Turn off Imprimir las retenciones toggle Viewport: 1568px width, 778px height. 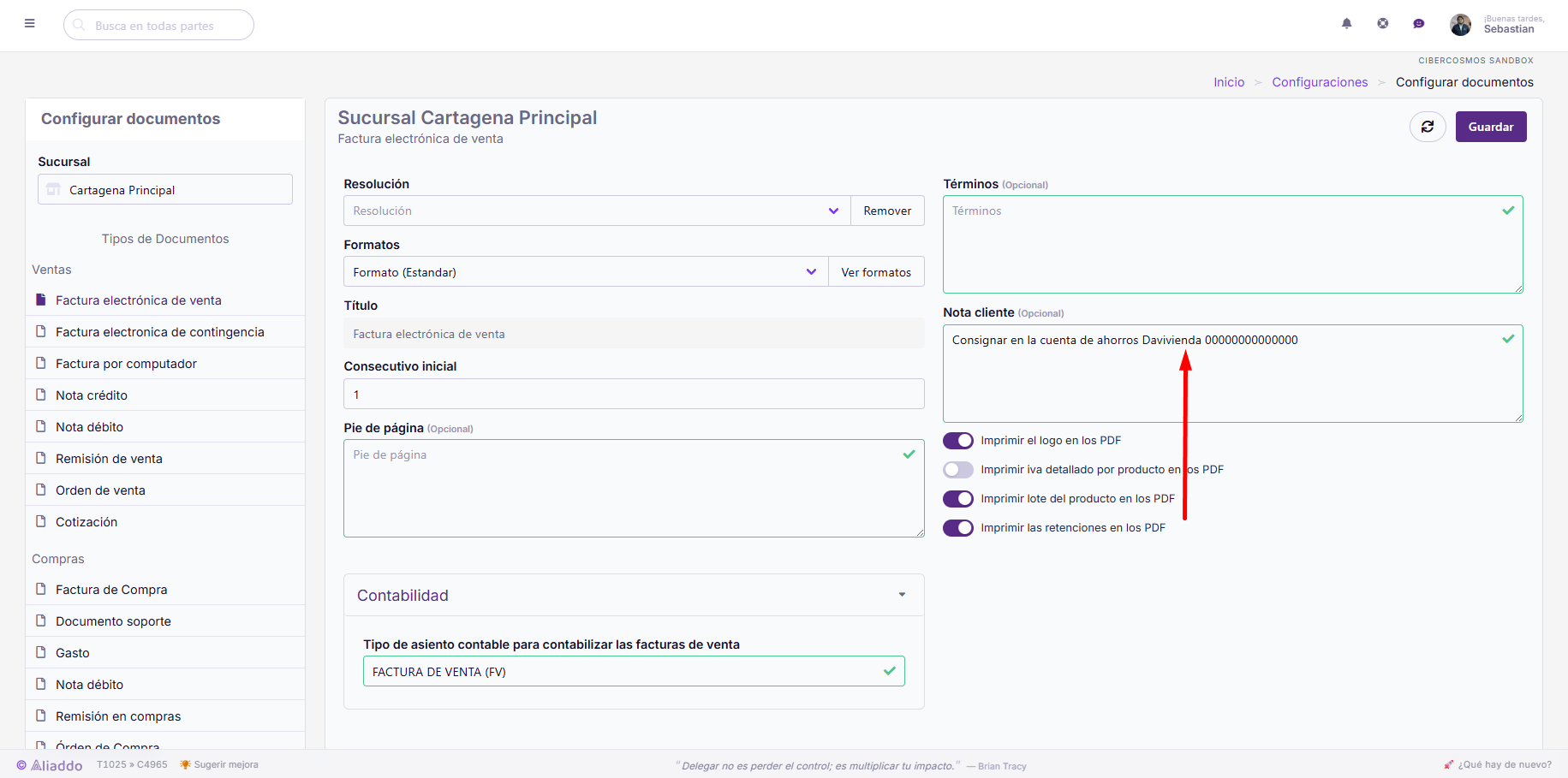(x=958, y=528)
